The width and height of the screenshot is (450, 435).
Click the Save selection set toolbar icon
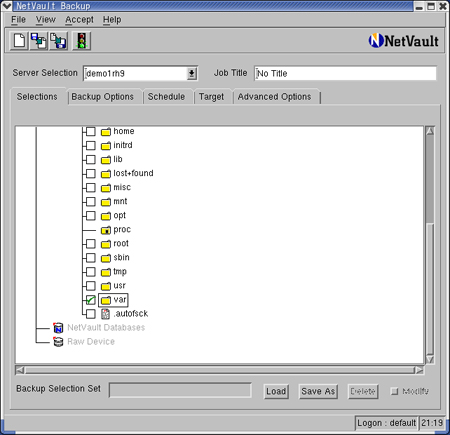coord(59,41)
